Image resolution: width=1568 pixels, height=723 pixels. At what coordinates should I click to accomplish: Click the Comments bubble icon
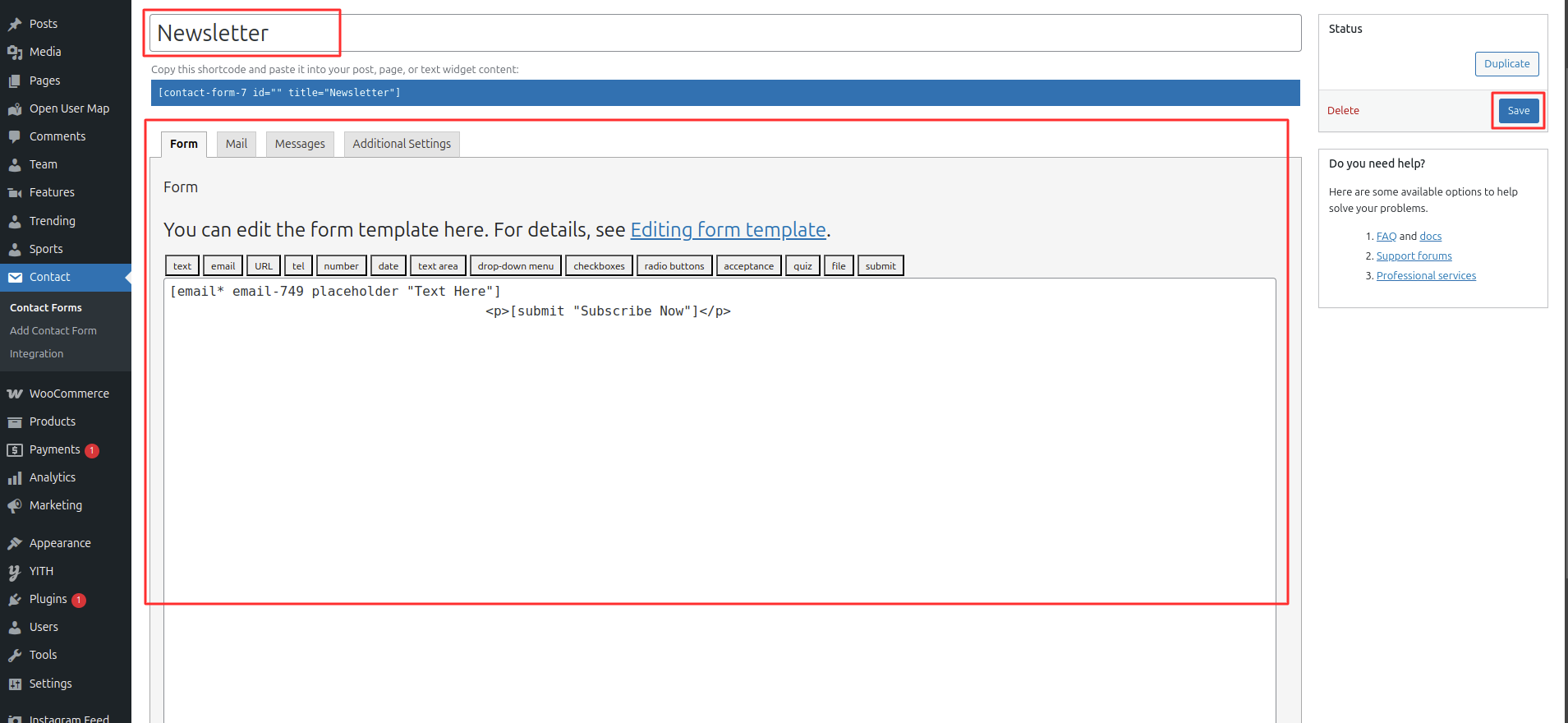[x=15, y=136]
